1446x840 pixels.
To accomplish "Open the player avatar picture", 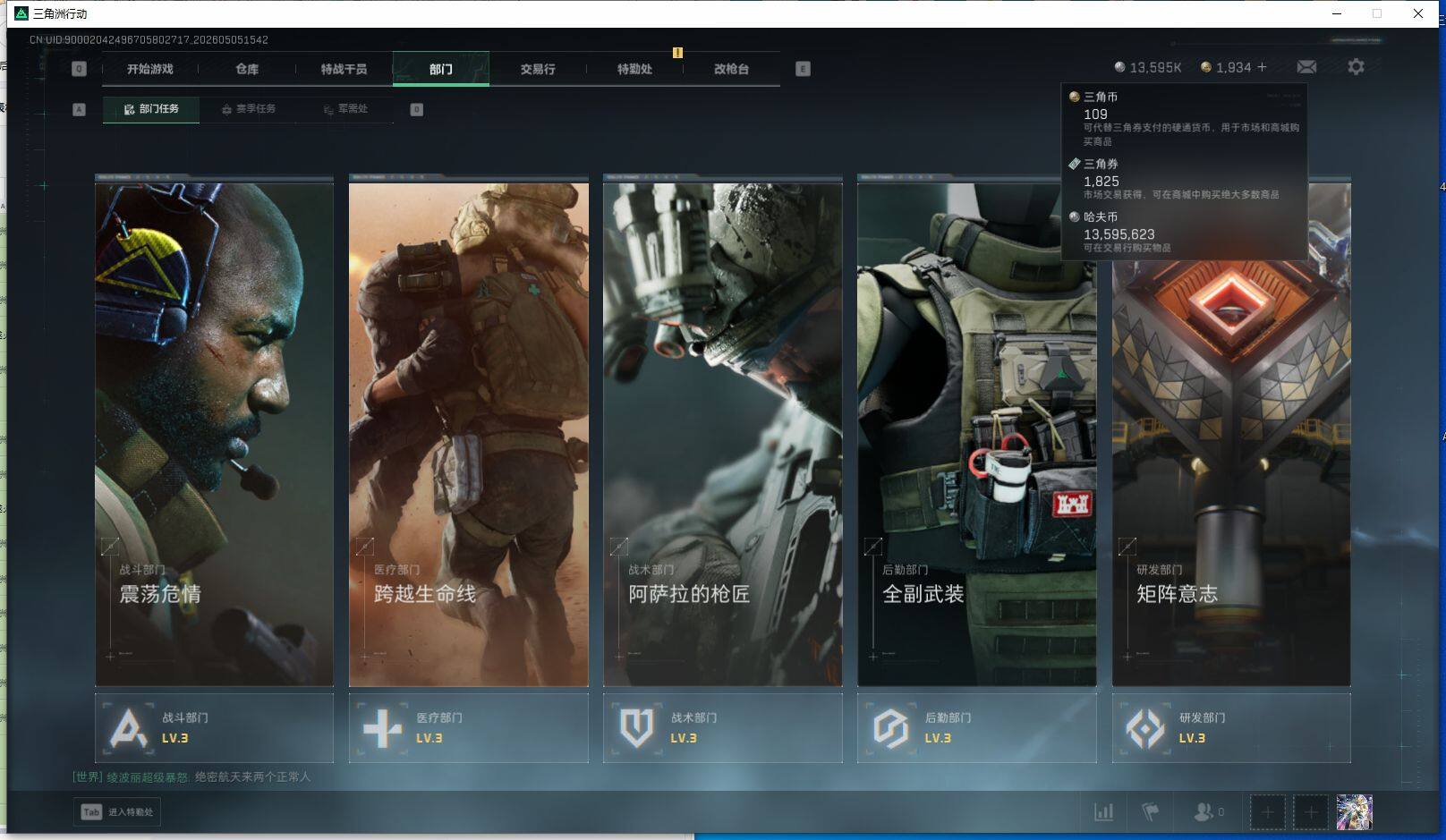I will (x=1354, y=812).
